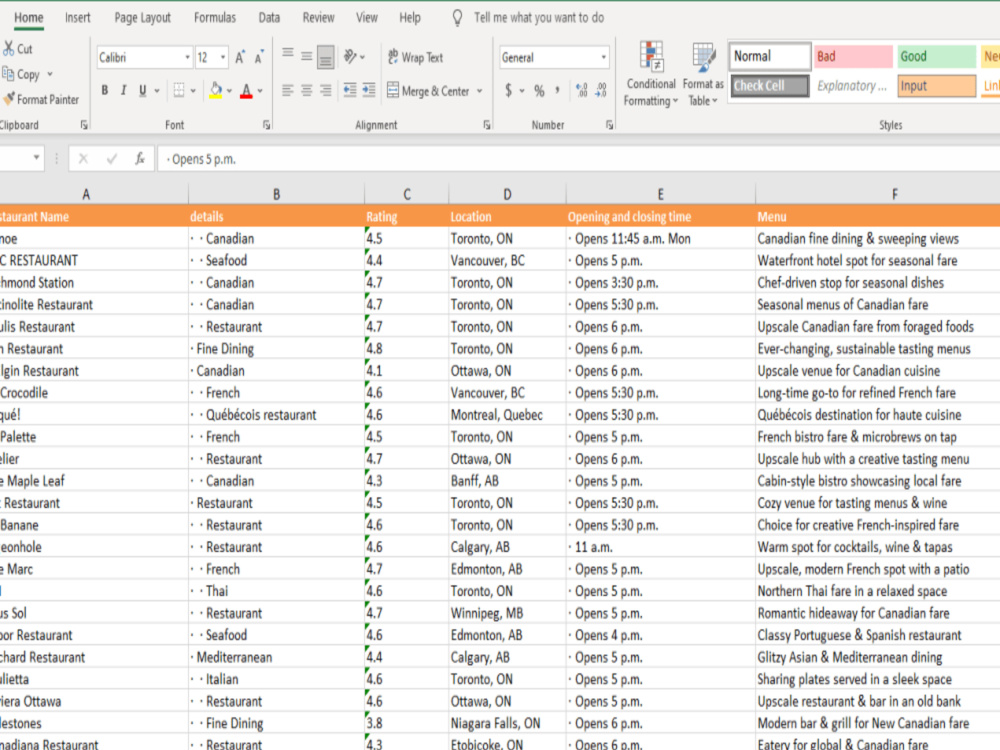Cancel formula entry with X icon
1000x750 pixels.
pos(83,159)
